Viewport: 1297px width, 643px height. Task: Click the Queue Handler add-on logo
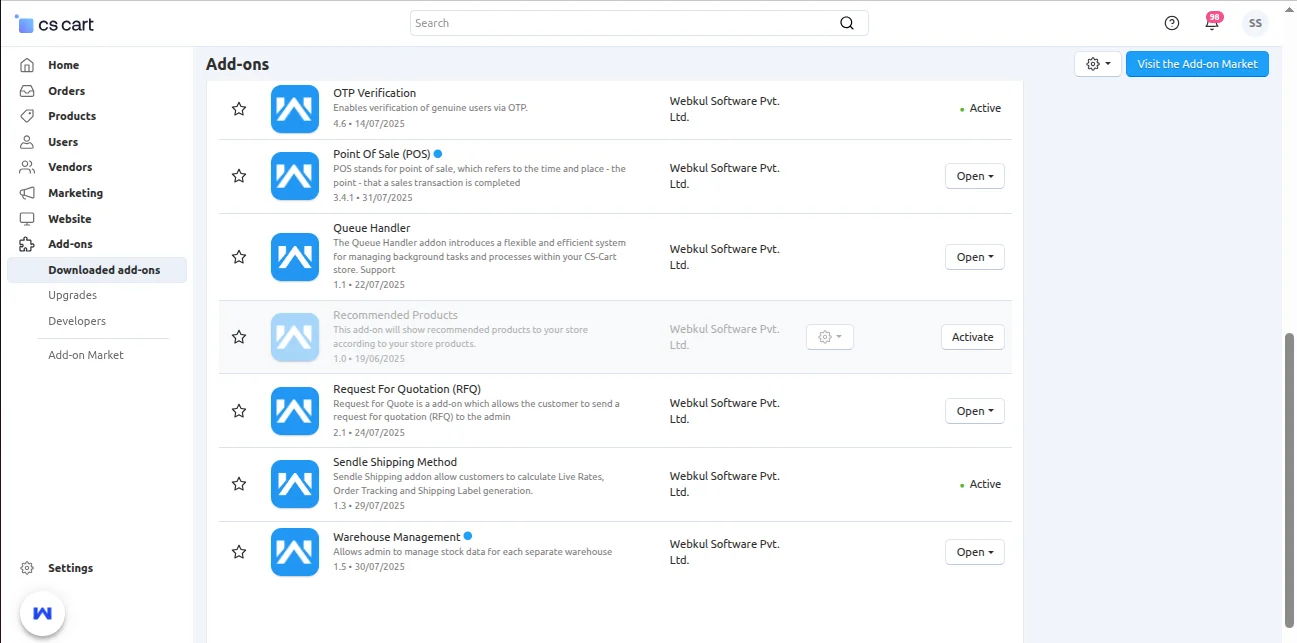(x=294, y=257)
